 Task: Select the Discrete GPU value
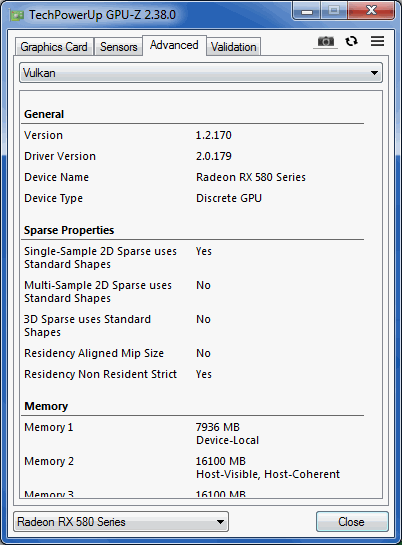229,198
